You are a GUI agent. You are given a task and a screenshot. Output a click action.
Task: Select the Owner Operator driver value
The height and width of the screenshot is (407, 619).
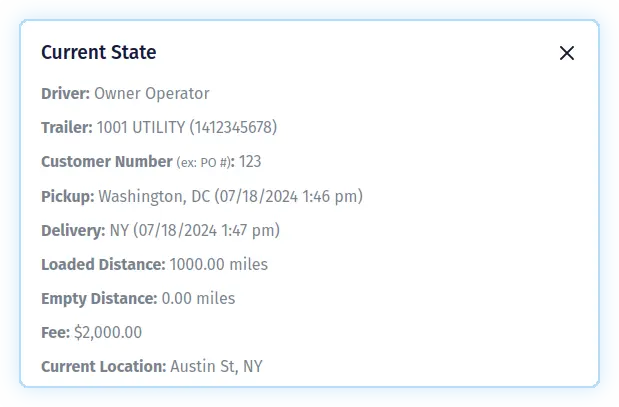pyautogui.click(x=152, y=94)
